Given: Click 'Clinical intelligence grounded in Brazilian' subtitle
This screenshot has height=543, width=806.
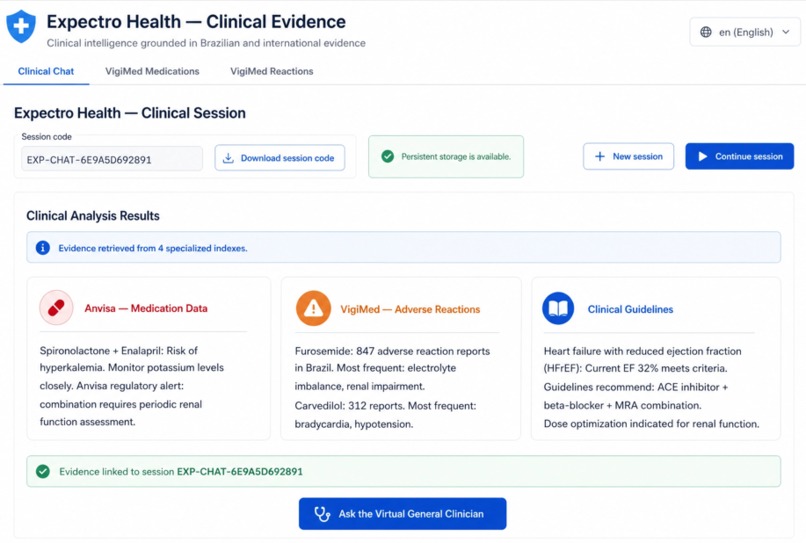Looking at the screenshot, I should [x=206, y=43].
